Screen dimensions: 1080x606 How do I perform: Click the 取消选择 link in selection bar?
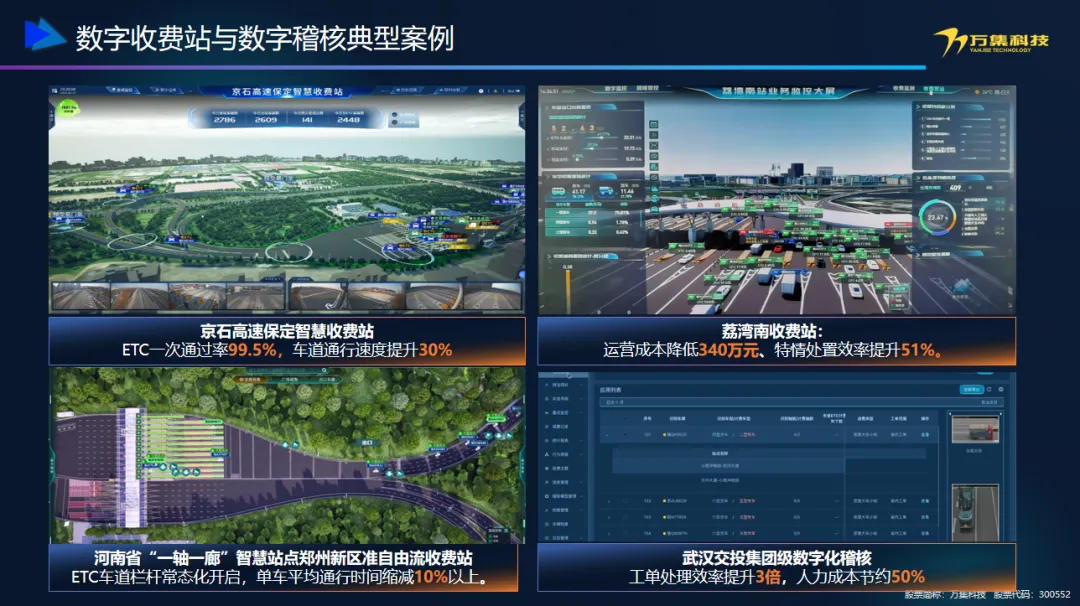pos(989,402)
